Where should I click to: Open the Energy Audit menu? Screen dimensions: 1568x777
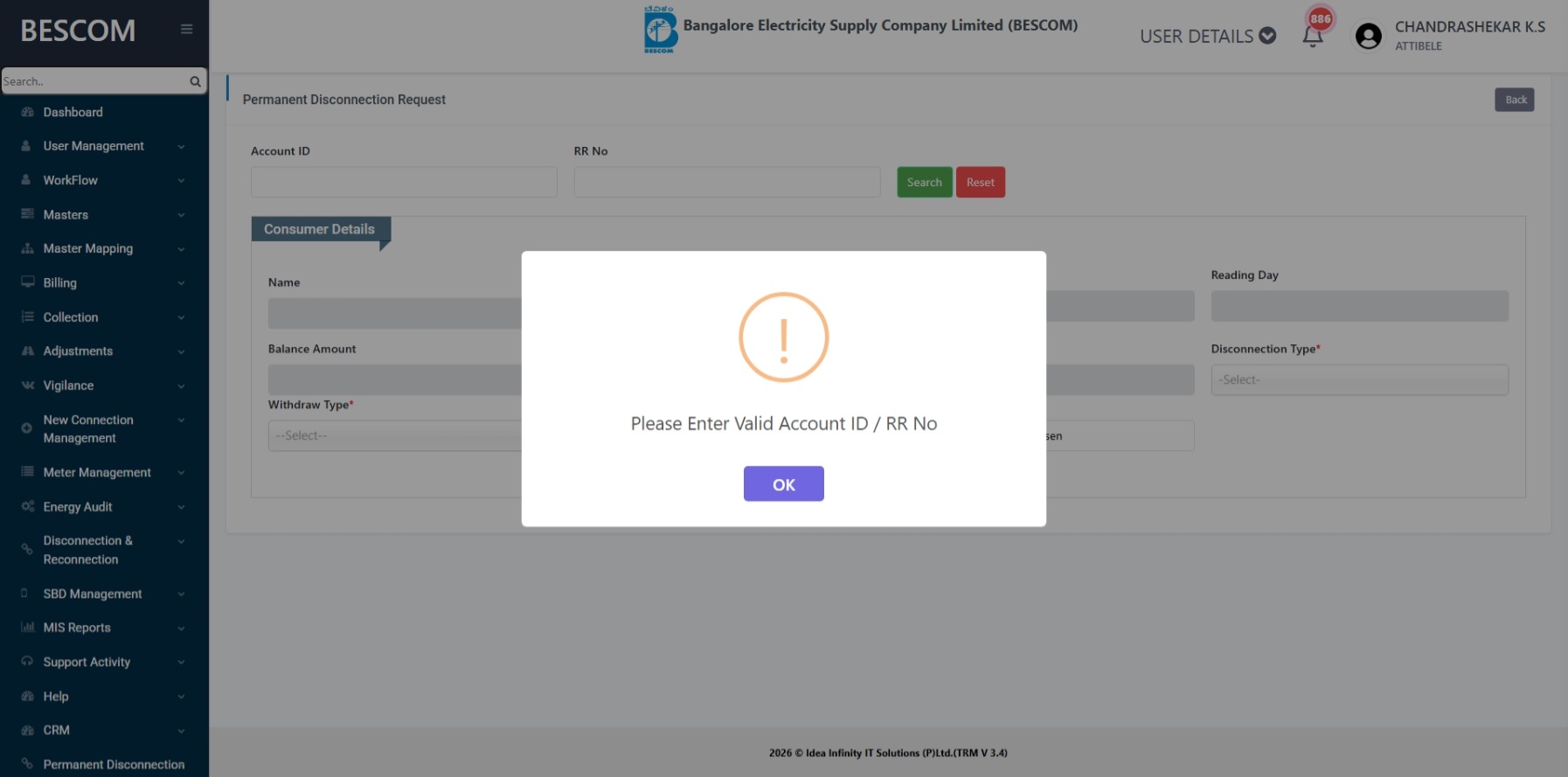[x=104, y=507]
